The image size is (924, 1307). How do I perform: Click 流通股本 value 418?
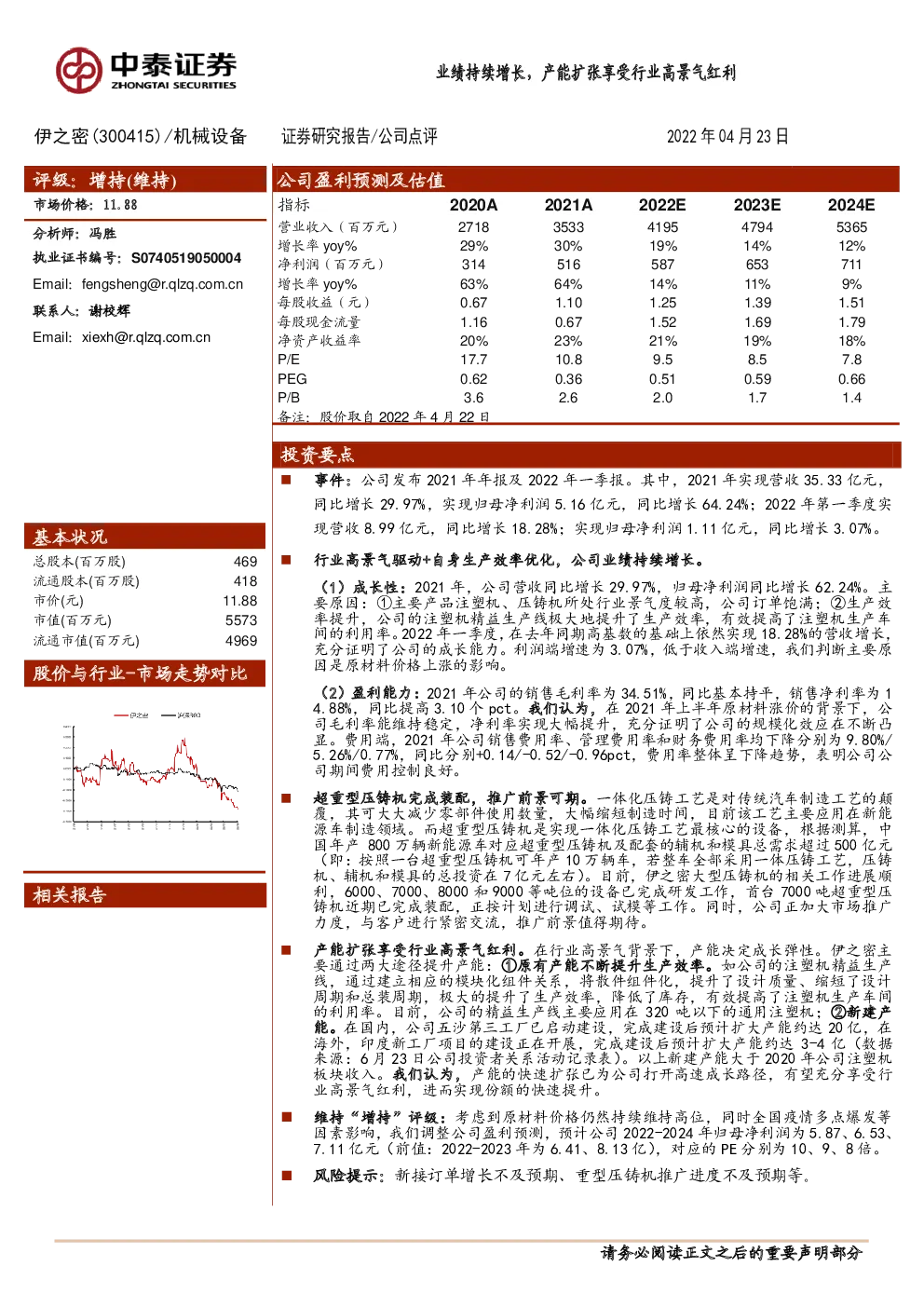click(x=245, y=581)
